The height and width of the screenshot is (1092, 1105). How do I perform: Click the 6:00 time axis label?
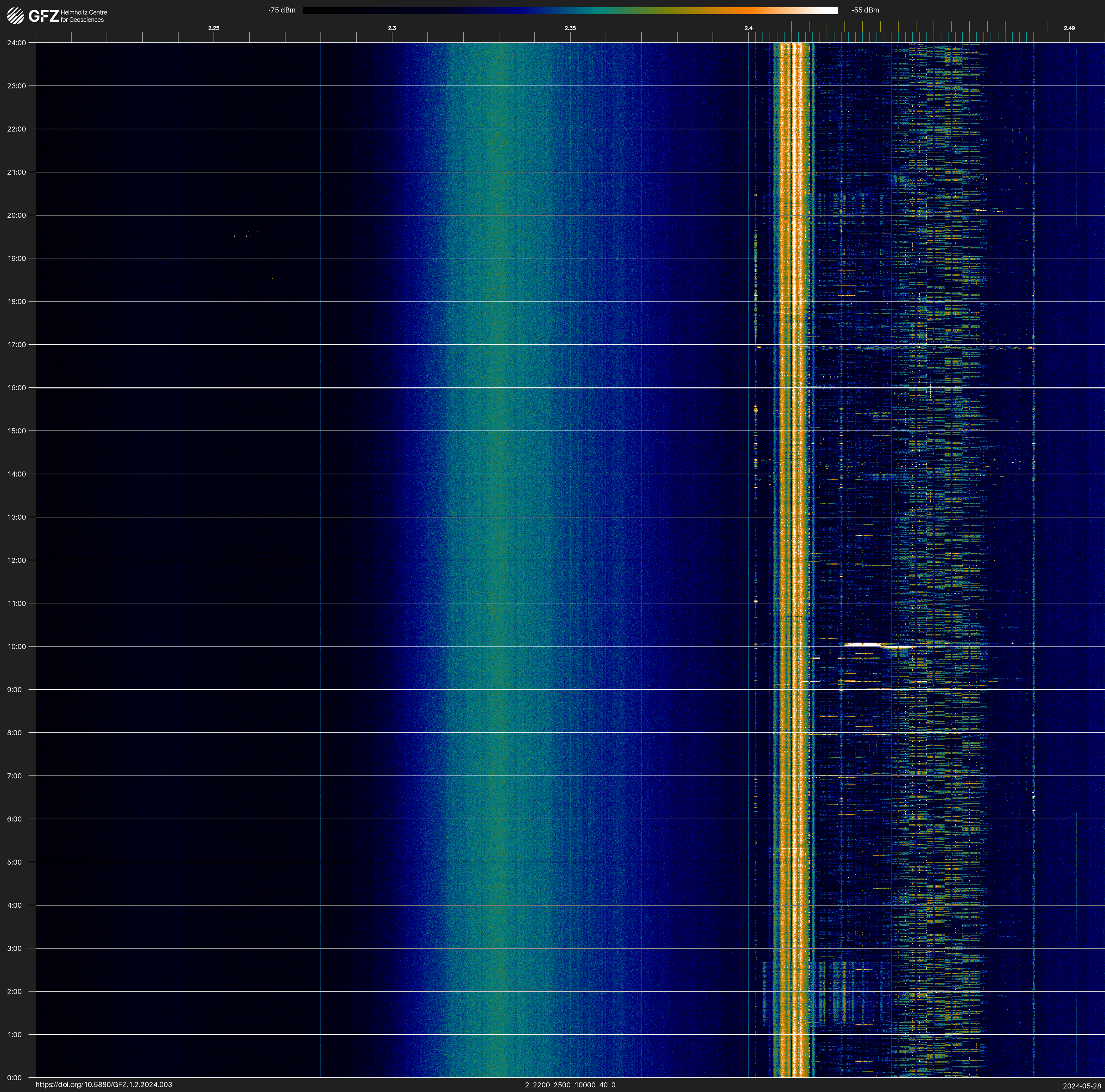point(14,819)
